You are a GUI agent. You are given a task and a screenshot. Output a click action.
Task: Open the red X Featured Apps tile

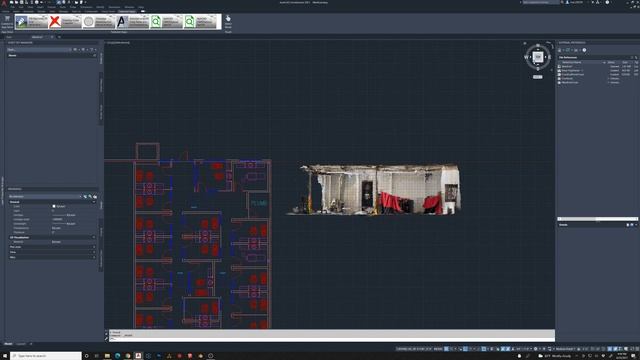click(x=65, y=22)
